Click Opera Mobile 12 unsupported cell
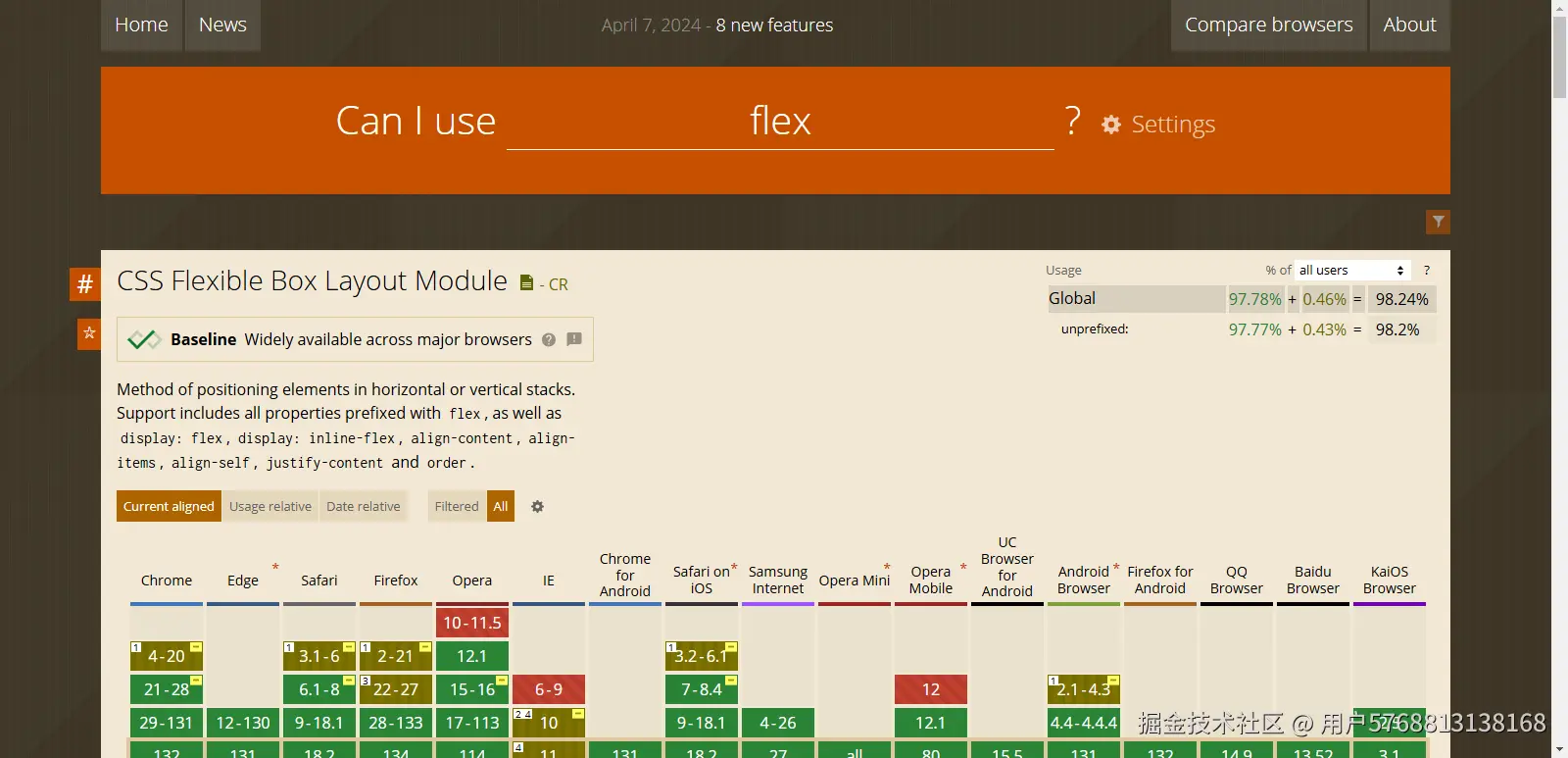 click(931, 689)
